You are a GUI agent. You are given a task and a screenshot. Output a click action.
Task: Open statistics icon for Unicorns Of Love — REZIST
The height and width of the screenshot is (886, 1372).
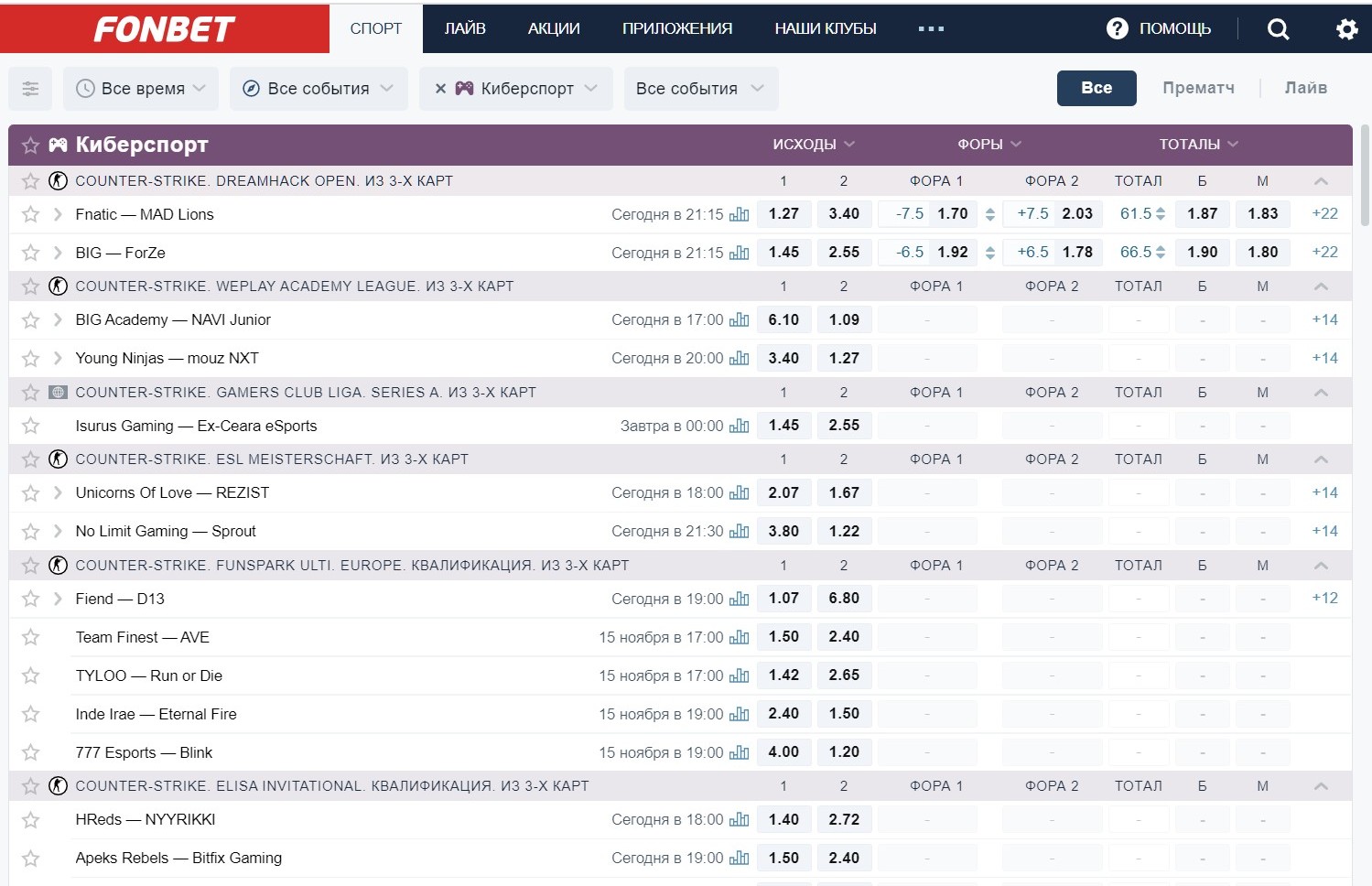point(740,492)
